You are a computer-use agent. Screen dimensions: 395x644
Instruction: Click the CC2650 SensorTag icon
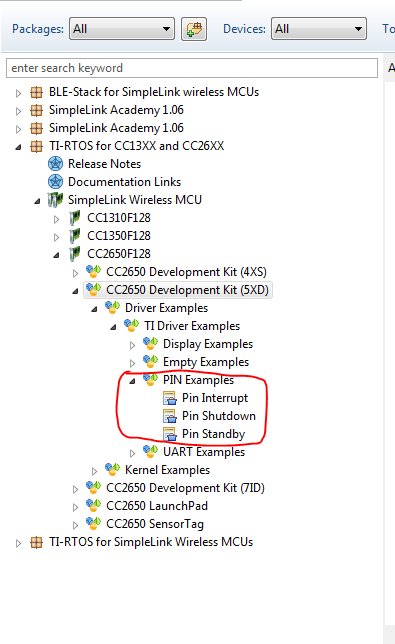94,524
